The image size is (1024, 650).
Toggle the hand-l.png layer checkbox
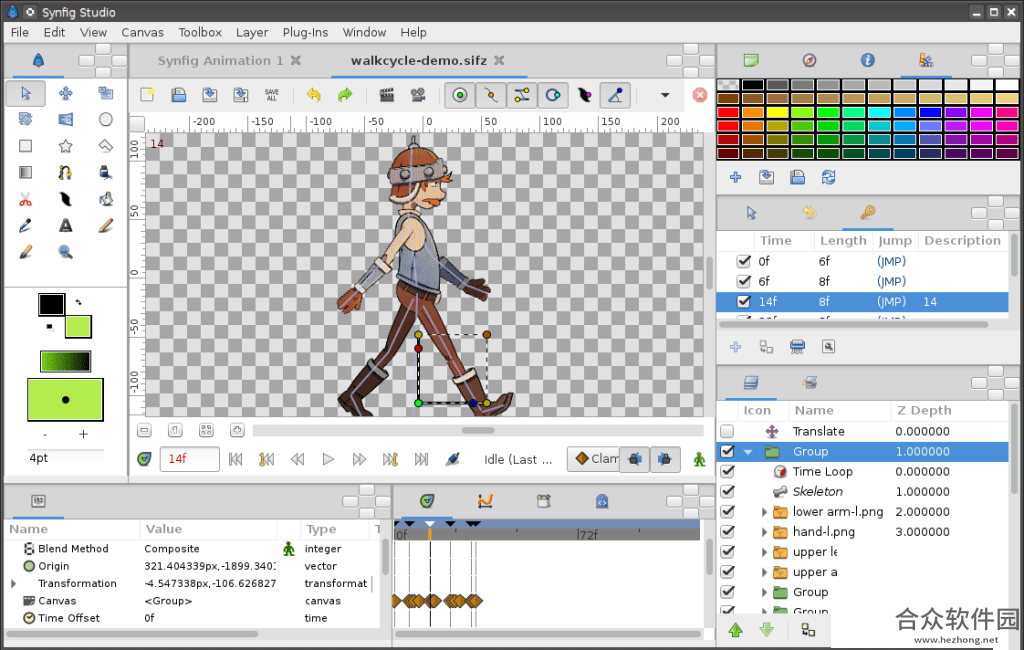pyautogui.click(x=727, y=532)
